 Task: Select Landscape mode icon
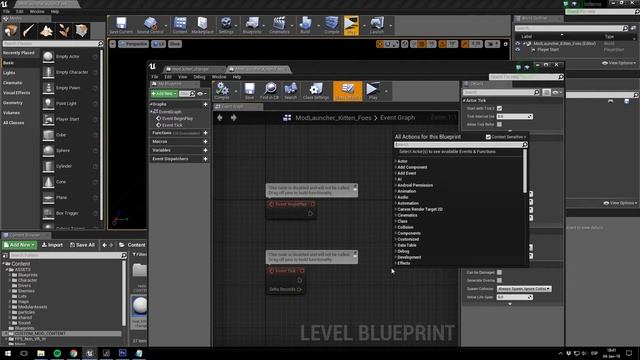click(x=46, y=30)
